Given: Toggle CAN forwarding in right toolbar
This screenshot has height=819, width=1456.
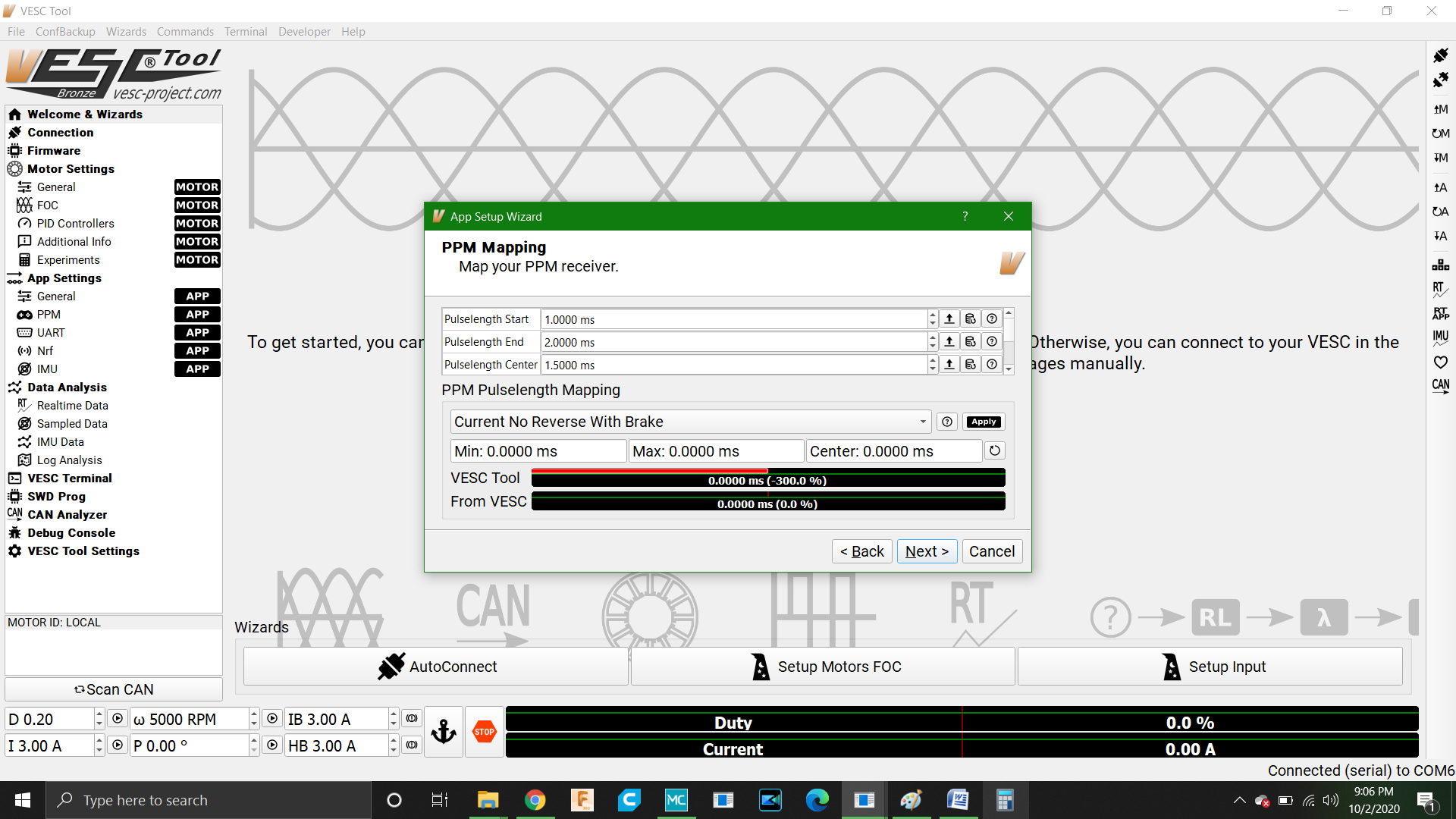Looking at the screenshot, I should (x=1440, y=386).
